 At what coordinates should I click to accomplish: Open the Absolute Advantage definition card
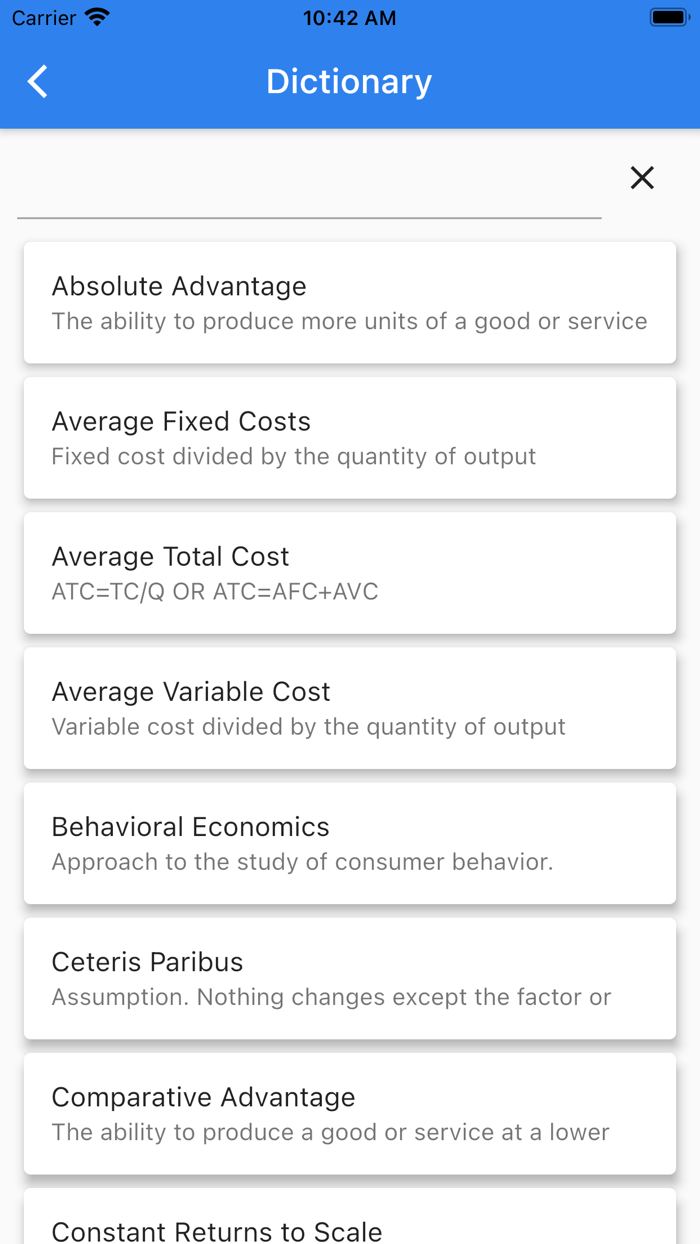[x=349, y=301]
